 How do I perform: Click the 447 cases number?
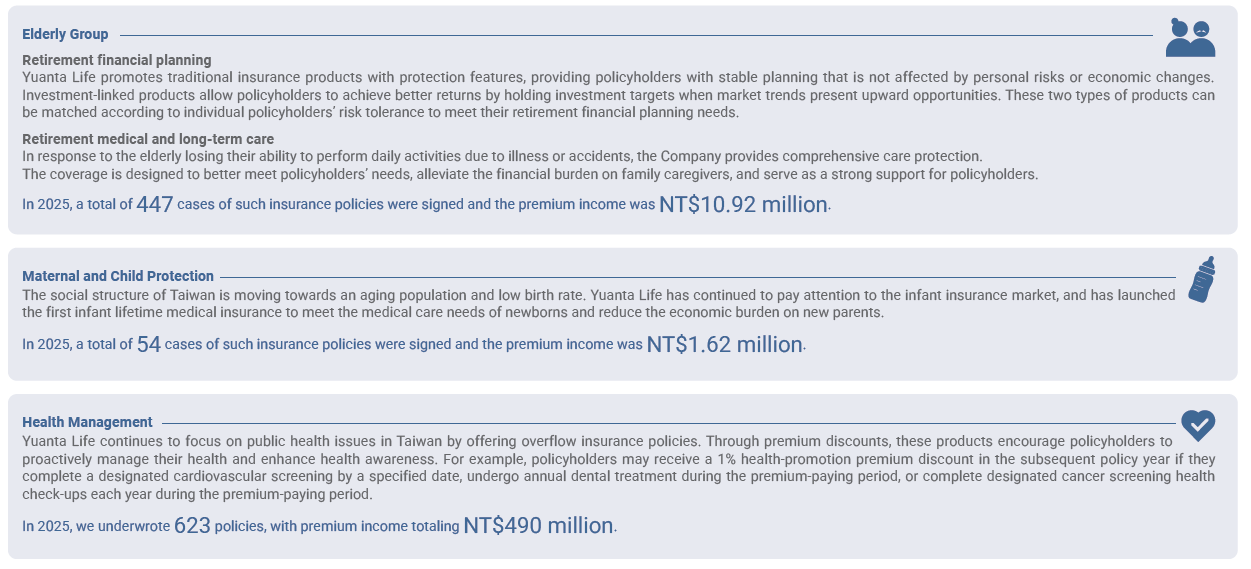tap(155, 205)
